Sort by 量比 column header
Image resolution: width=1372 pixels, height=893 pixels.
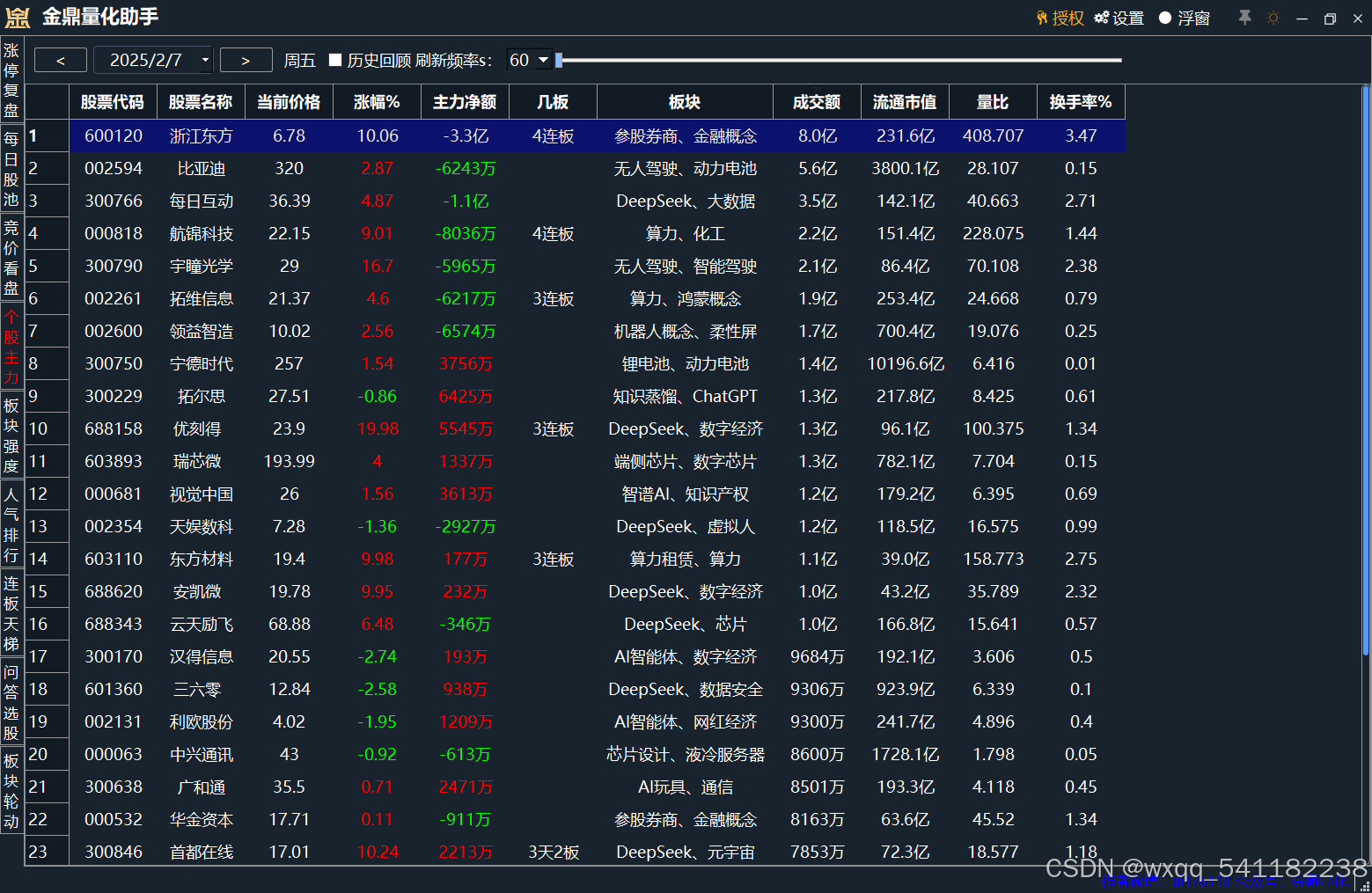pyautogui.click(x=993, y=102)
